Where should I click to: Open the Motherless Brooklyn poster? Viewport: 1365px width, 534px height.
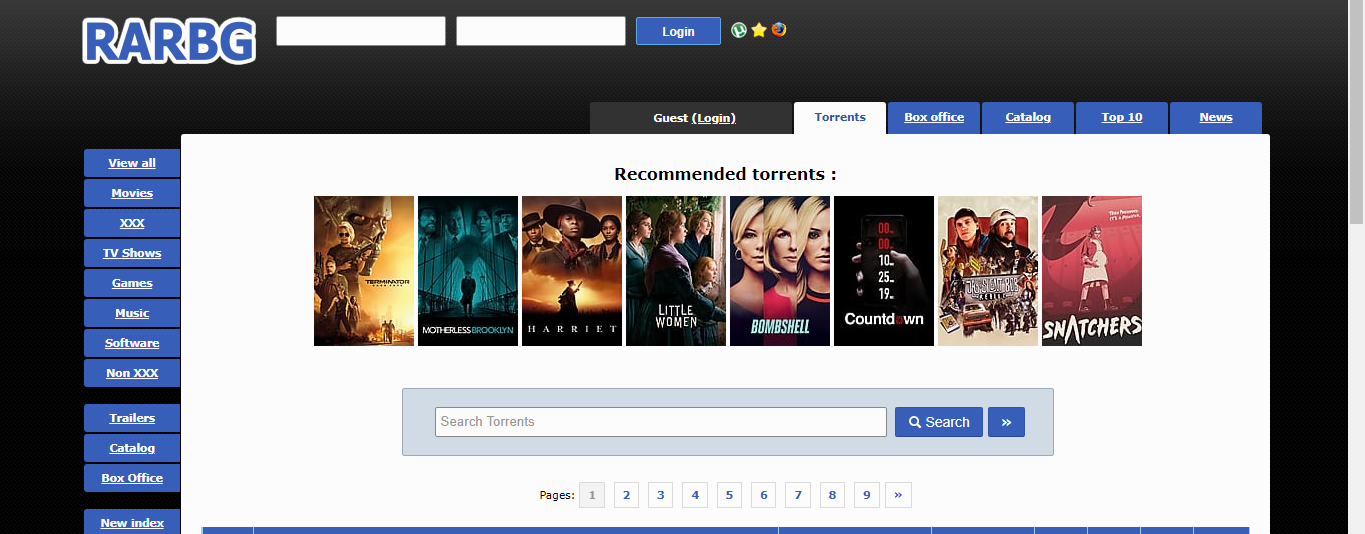pyautogui.click(x=468, y=271)
